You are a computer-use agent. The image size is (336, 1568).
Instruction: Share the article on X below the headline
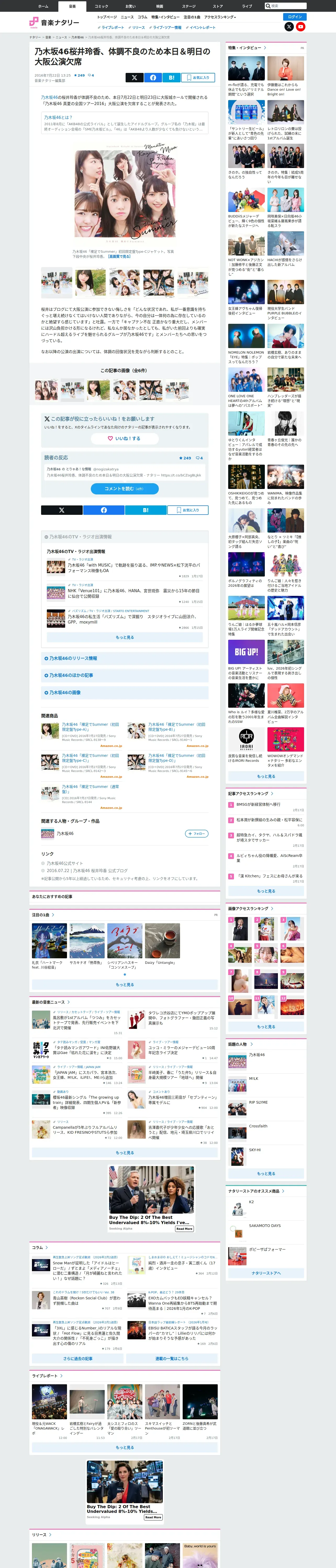click(x=134, y=77)
